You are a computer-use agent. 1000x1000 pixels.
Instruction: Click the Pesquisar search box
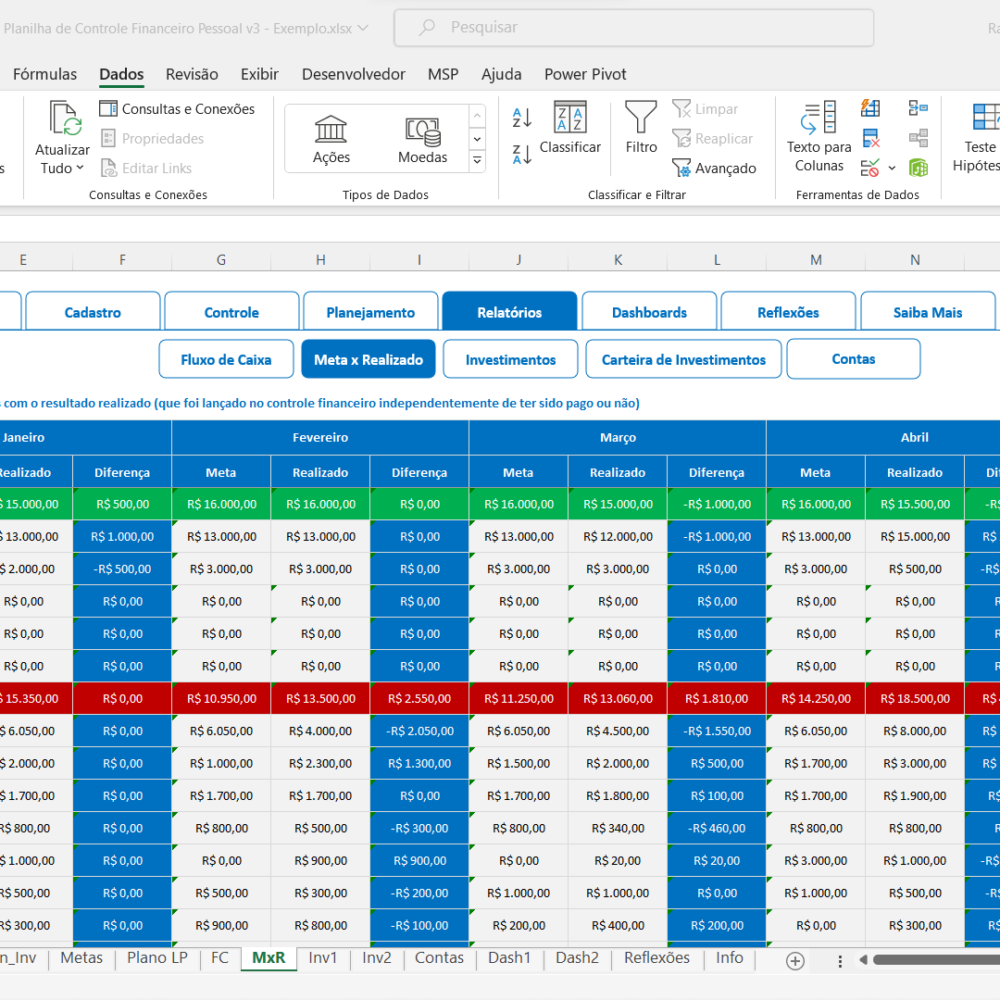point(634,27)
